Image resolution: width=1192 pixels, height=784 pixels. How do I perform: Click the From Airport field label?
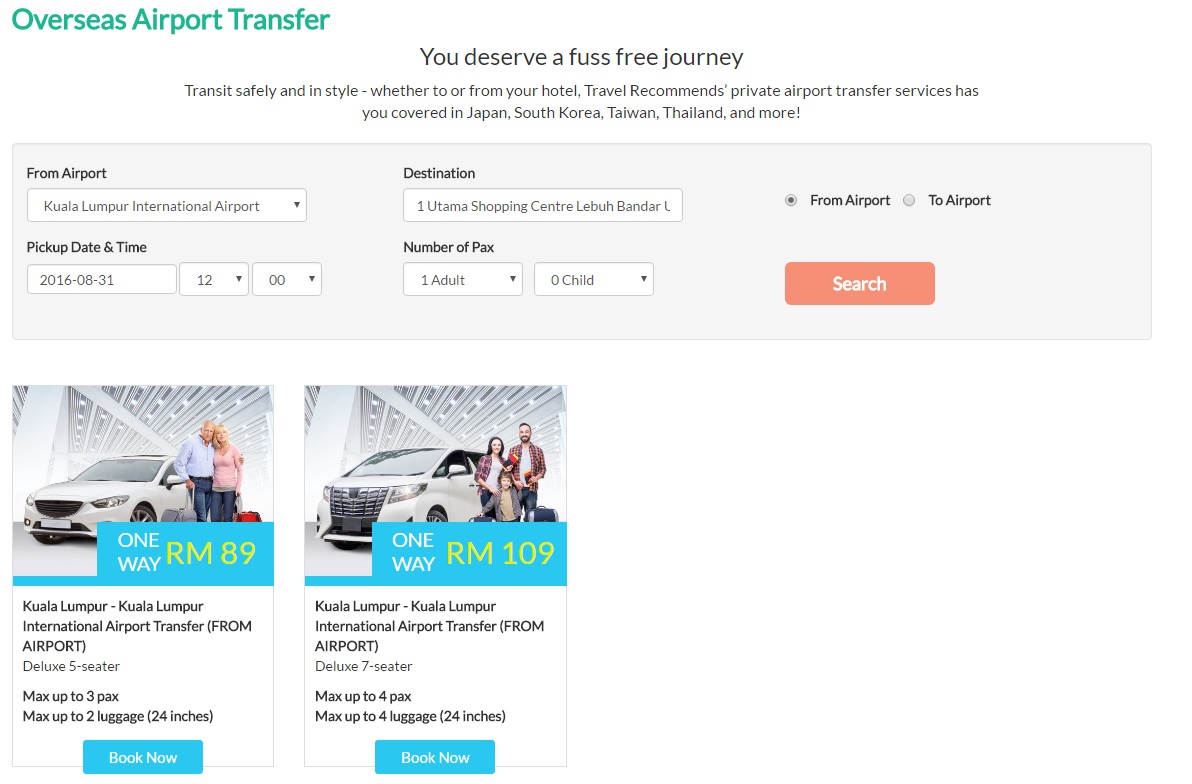tap(66, 173)
